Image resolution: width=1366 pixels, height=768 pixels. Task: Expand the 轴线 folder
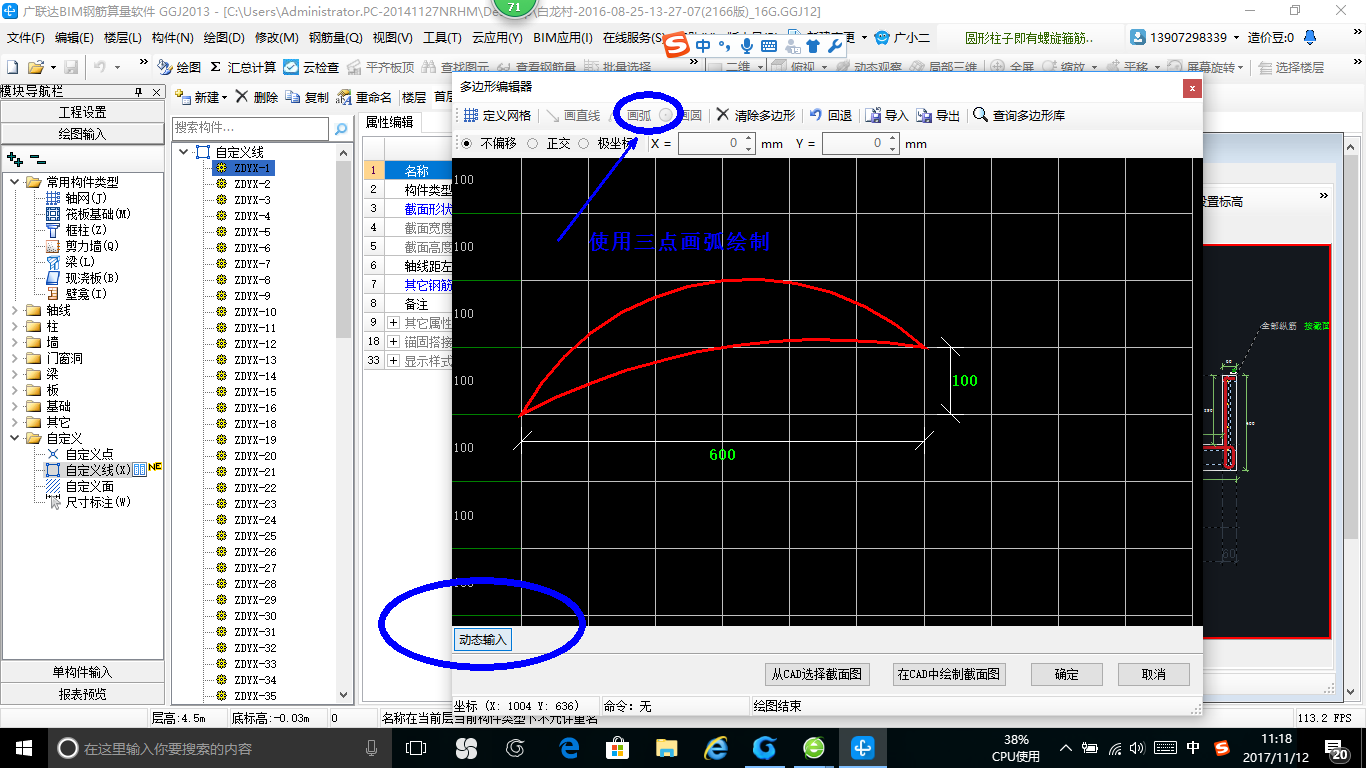click(15, 310)
